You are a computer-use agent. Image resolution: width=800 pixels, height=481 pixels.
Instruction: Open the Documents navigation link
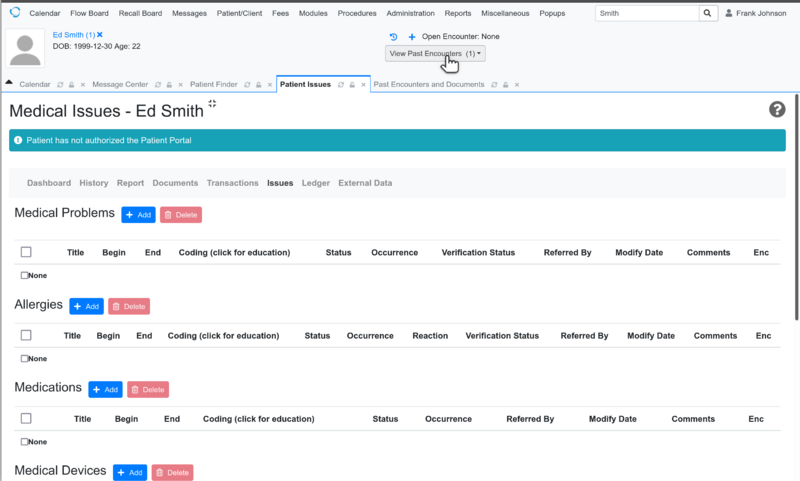(175, 183)
